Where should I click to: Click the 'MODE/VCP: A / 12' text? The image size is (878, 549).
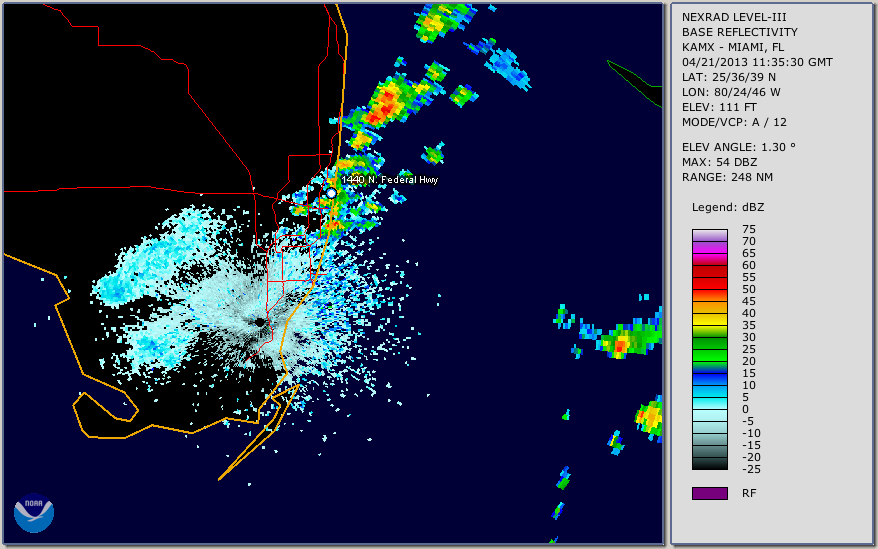click(734, 122)
